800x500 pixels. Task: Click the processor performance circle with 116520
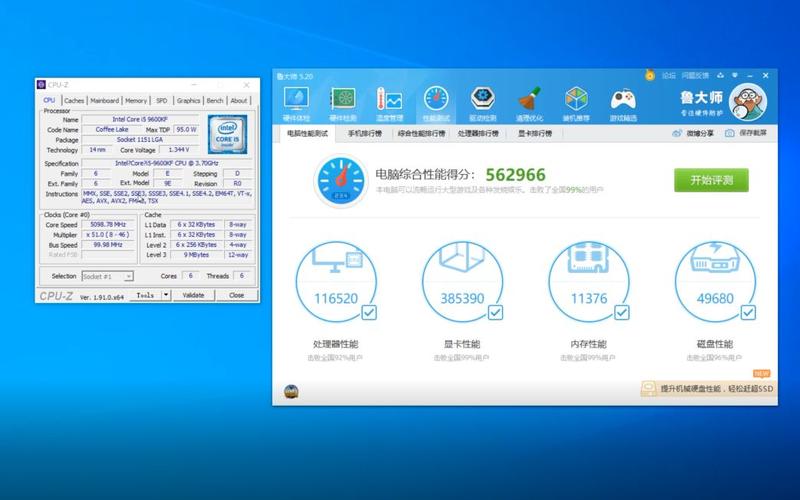tap(336, 282)
